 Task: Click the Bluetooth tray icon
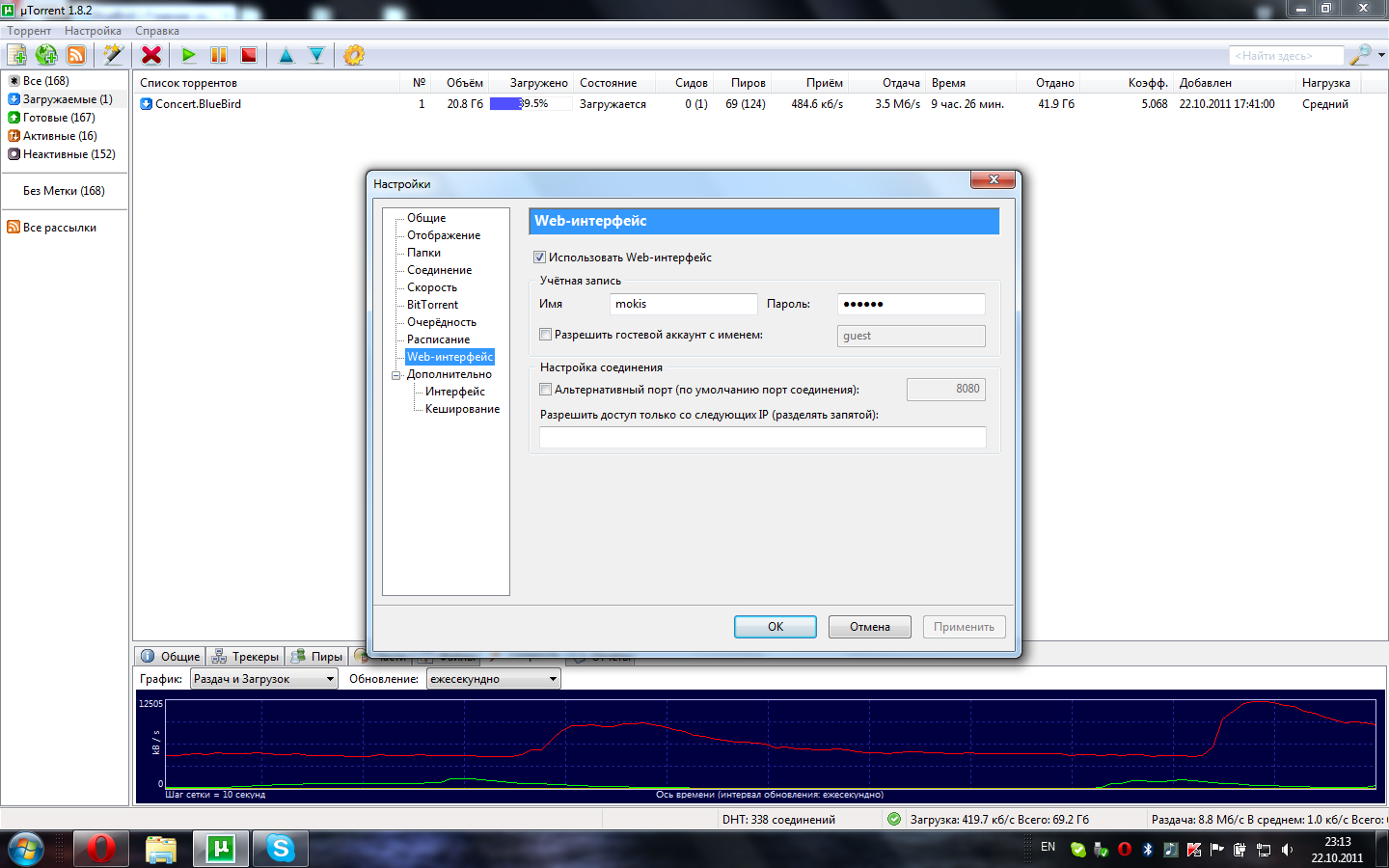[1148, 850]
